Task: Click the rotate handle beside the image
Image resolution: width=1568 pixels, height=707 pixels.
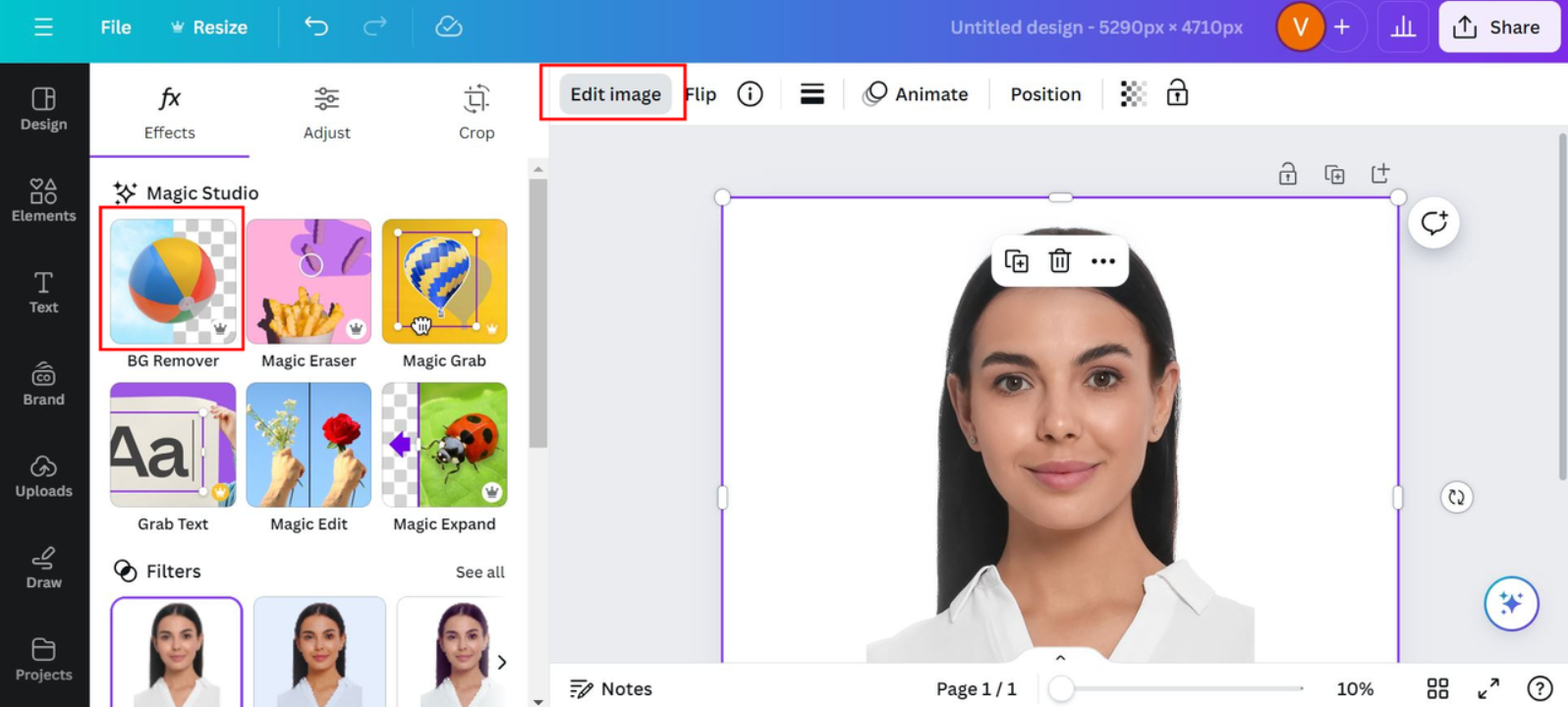Action: [1456, 497]
